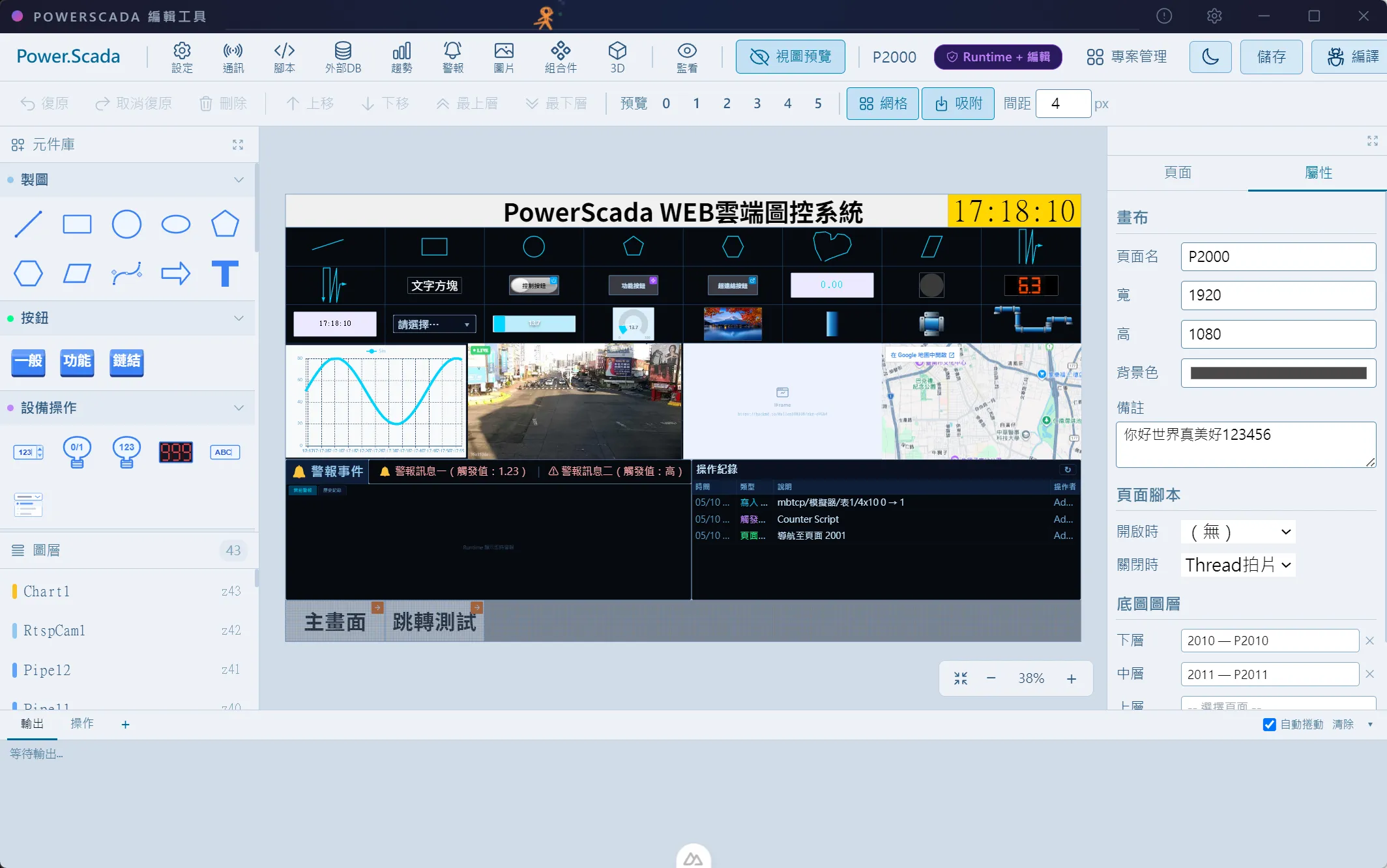Screen dimensions: 1387x868
Task: Select the hexagon drawing shape
Action: pyautogui.click(x=28, y=274)
